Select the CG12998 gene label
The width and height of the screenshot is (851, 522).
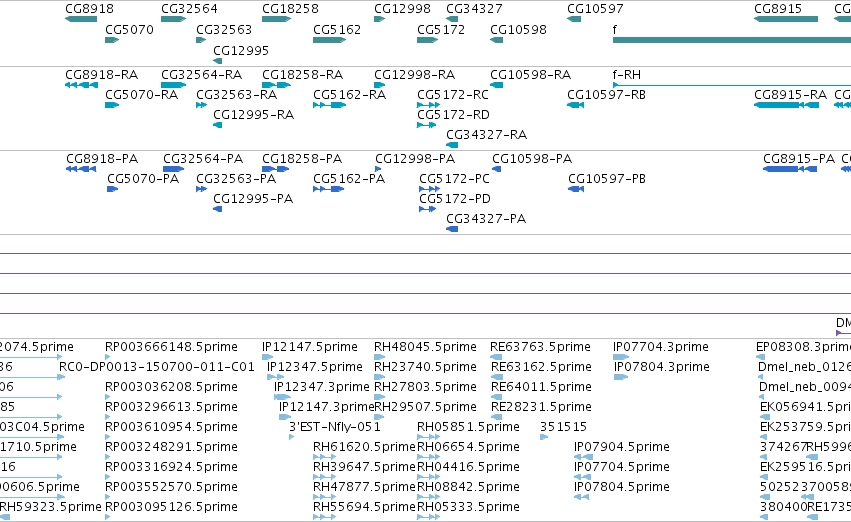point(402,9)
